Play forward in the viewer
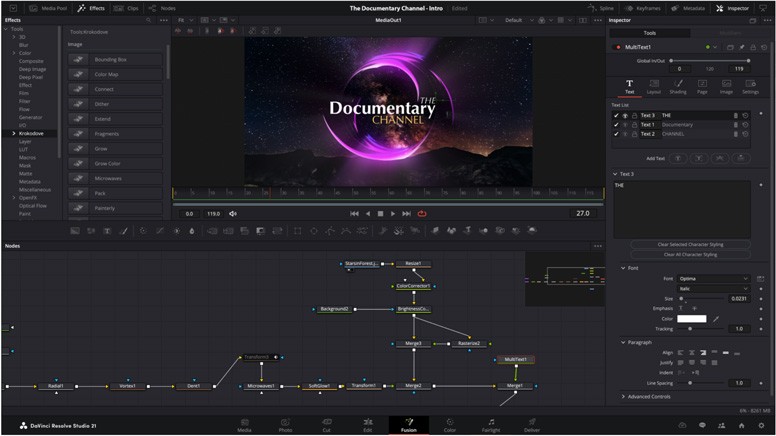 393,214
